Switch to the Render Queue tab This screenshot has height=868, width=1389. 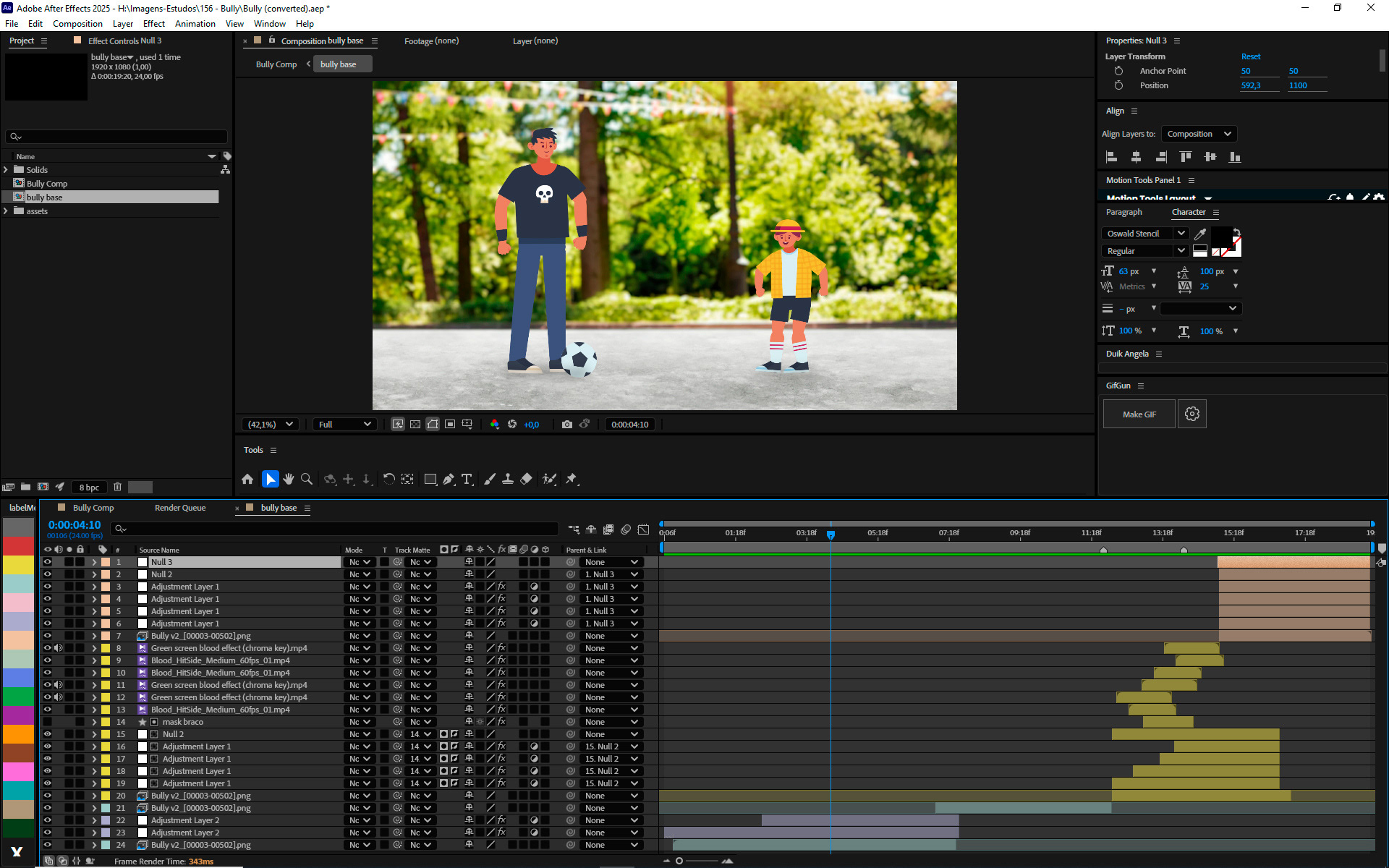click(x=180, y=508)
